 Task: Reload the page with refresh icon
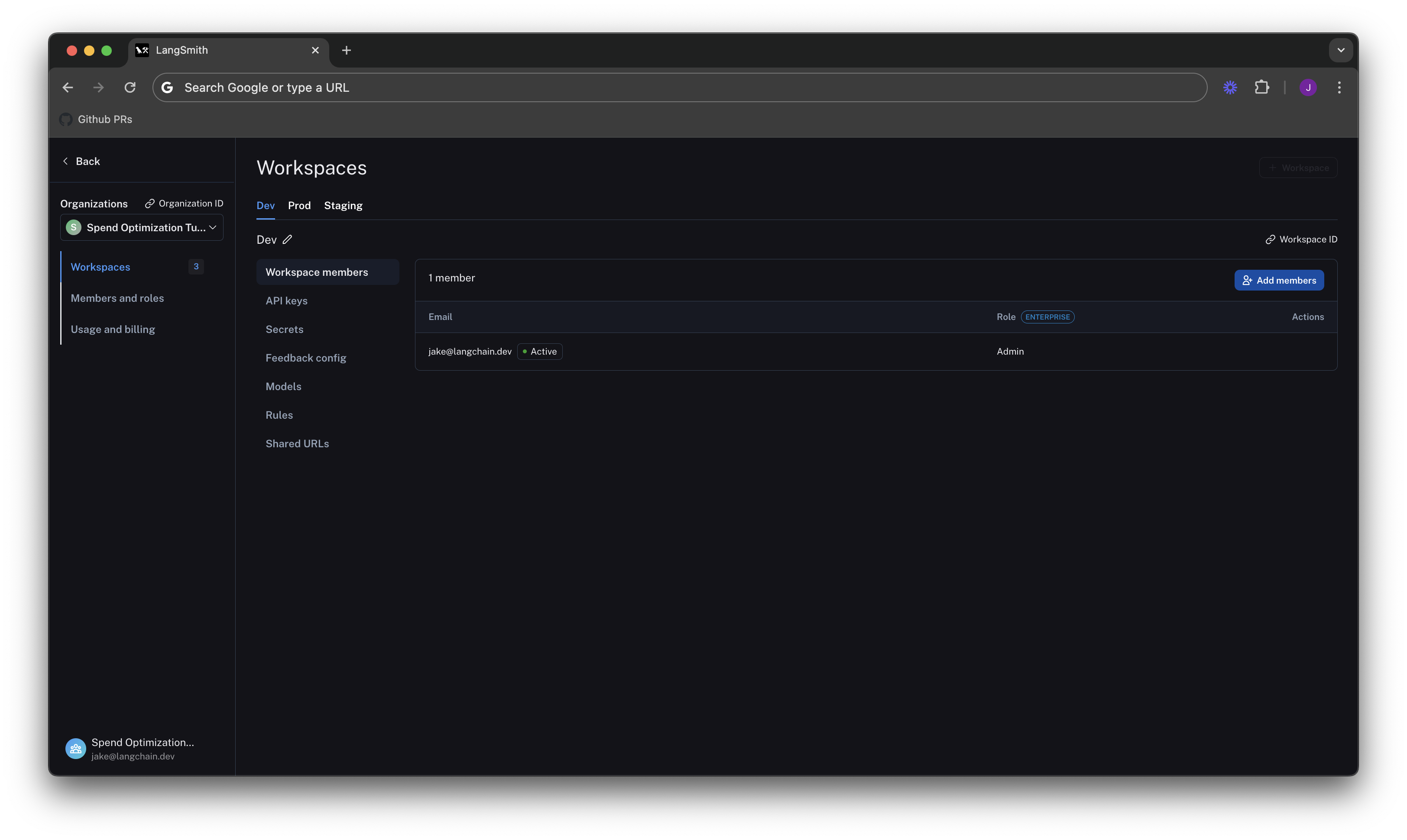[x=130, y=87]
